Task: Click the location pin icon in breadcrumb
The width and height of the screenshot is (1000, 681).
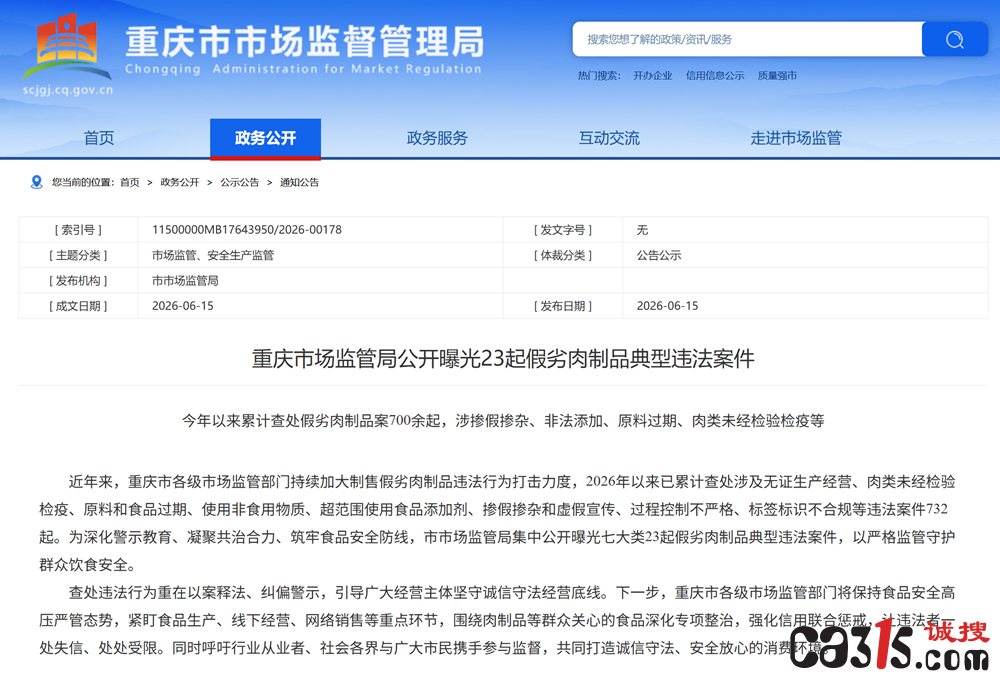Action: coord(36,182)
